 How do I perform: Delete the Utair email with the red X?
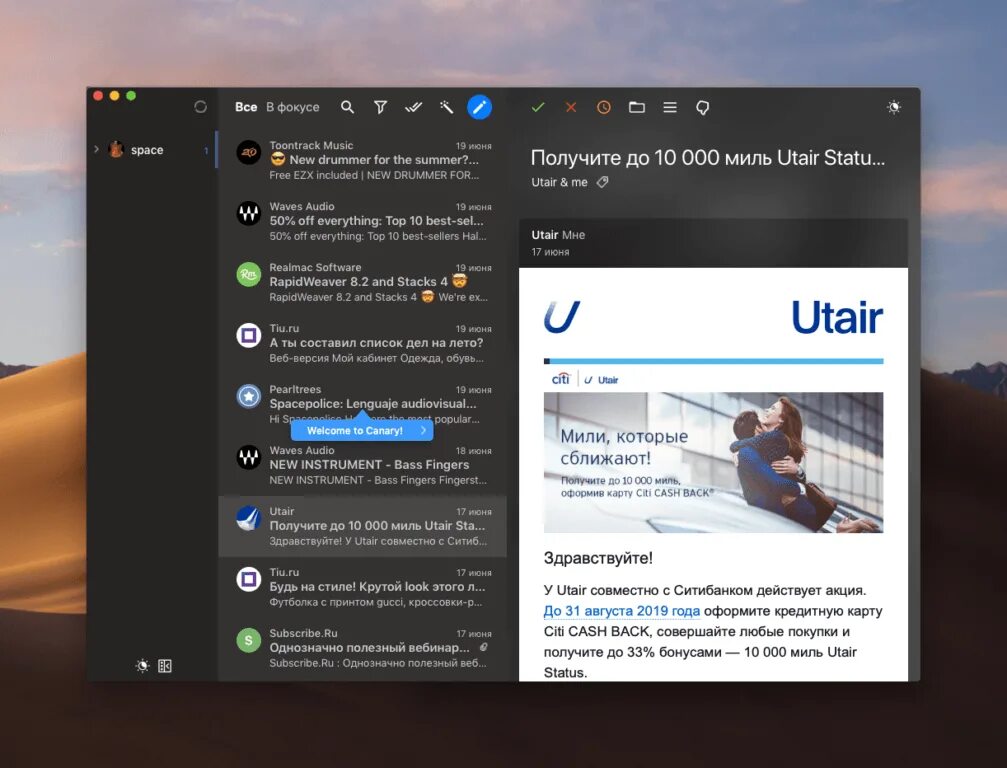570,106
